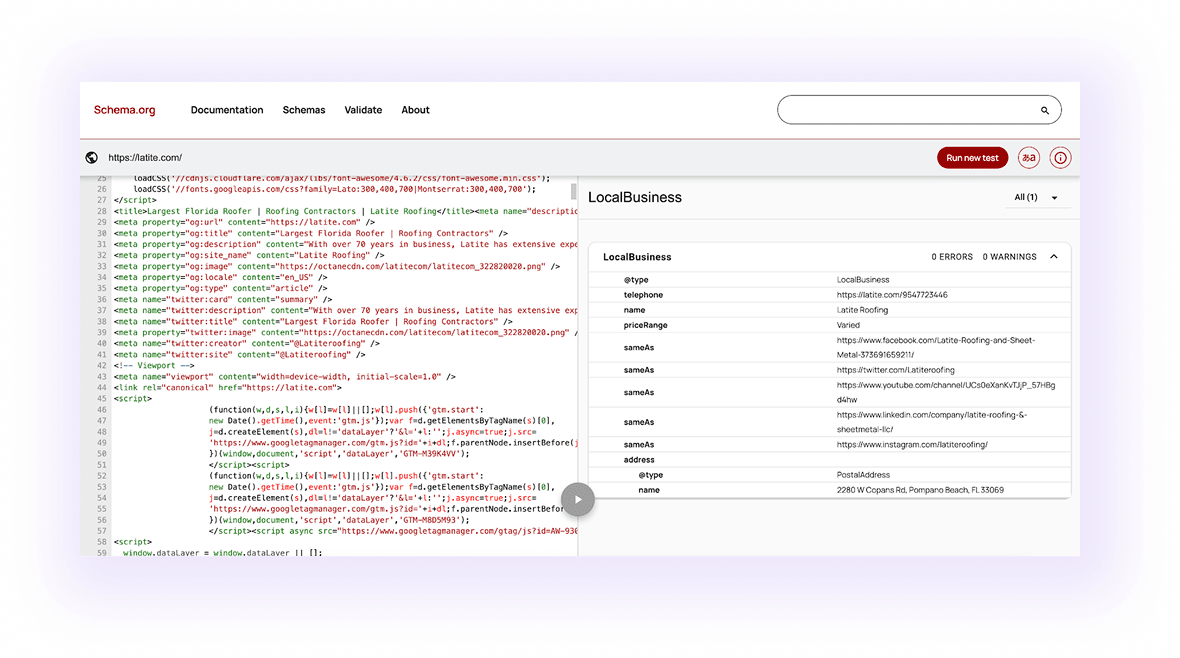Collapse the LocalBusiness result card chevron
Screen dimensions: 1180x658
[1054, 257]
